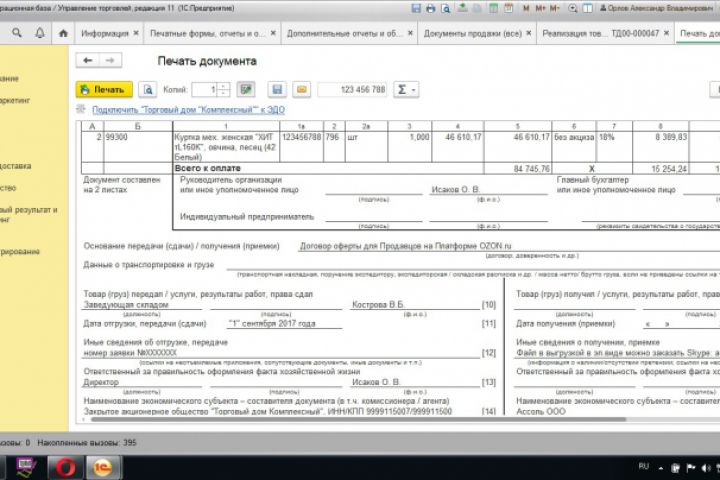
Task: Click the sum field showing 123 456 788
Action: [x=352, y=90]
